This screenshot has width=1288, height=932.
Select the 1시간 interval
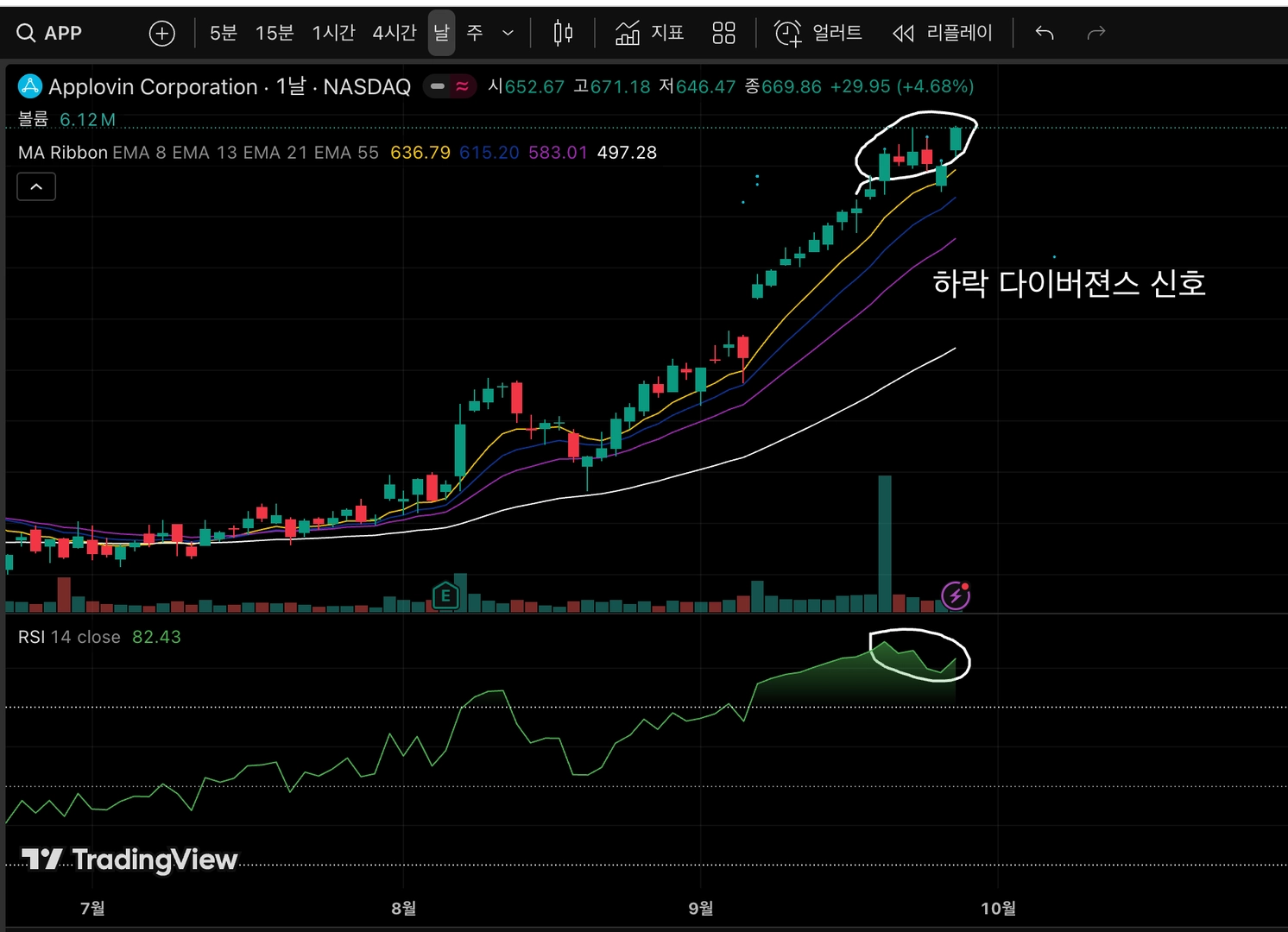click(333, 33)
